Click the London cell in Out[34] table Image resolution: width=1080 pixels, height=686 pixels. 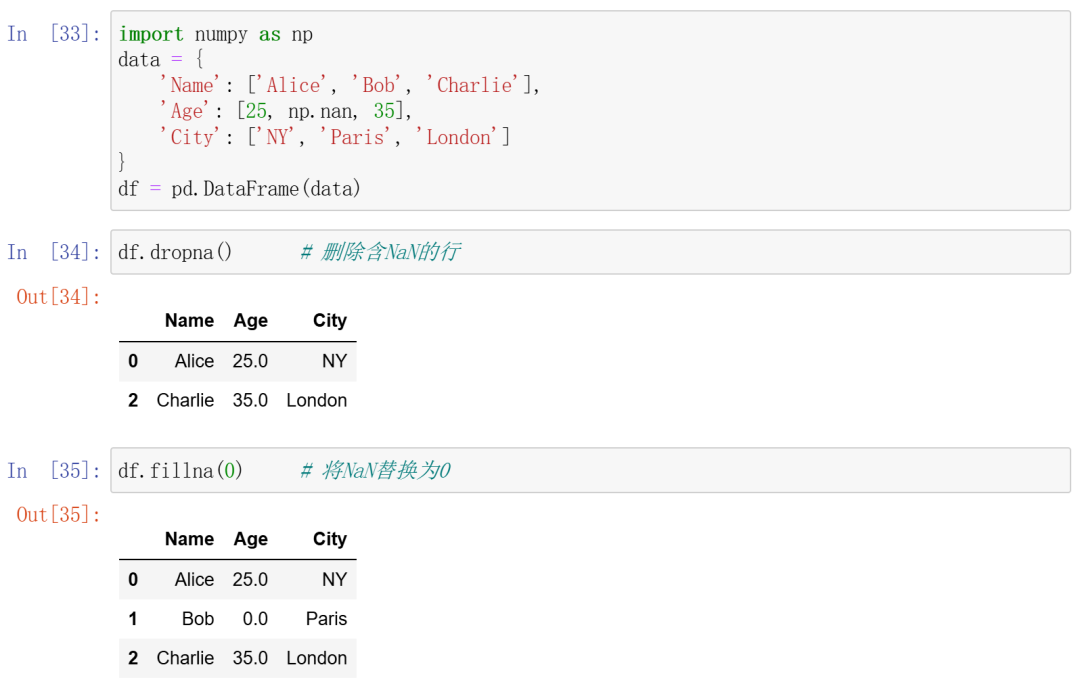316,400
